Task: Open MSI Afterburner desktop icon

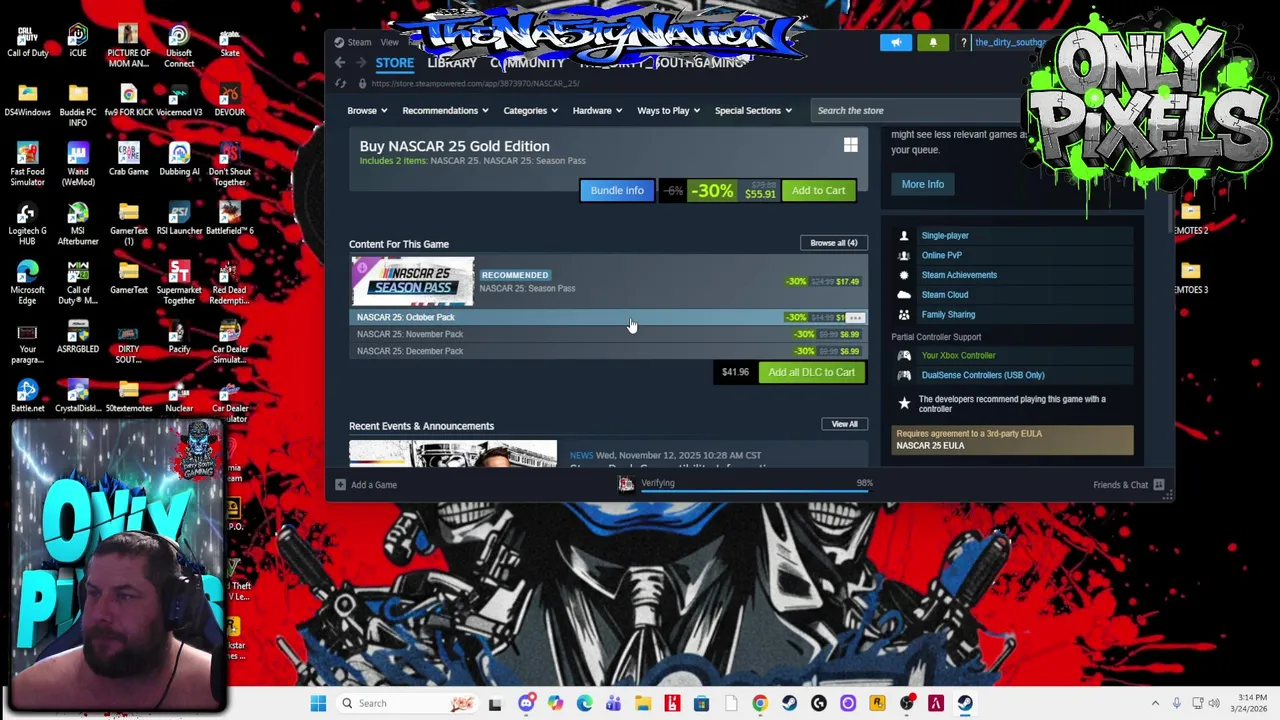Action: 78,223
